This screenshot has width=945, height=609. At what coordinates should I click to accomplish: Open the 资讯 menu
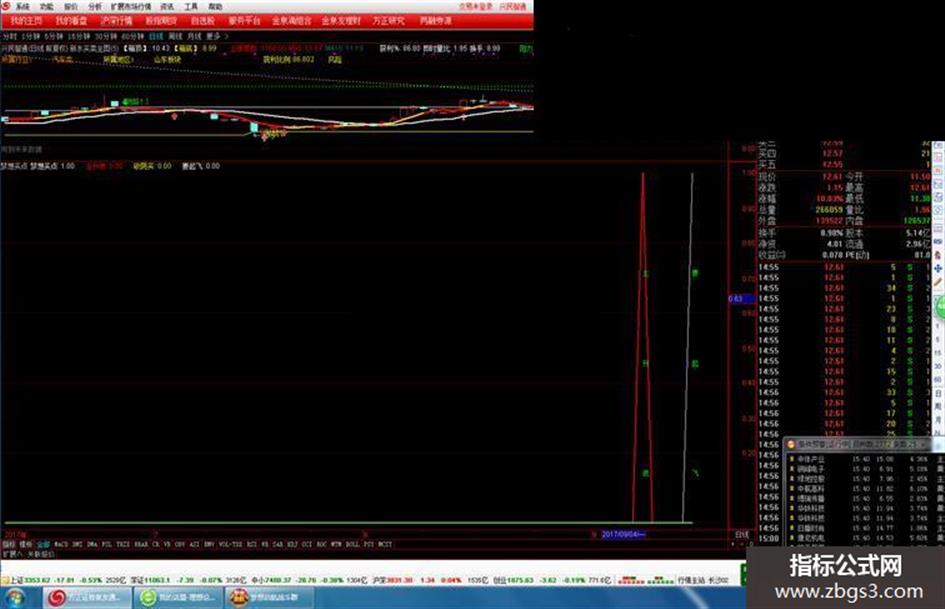pyautogui.click(x=167, y=7)
